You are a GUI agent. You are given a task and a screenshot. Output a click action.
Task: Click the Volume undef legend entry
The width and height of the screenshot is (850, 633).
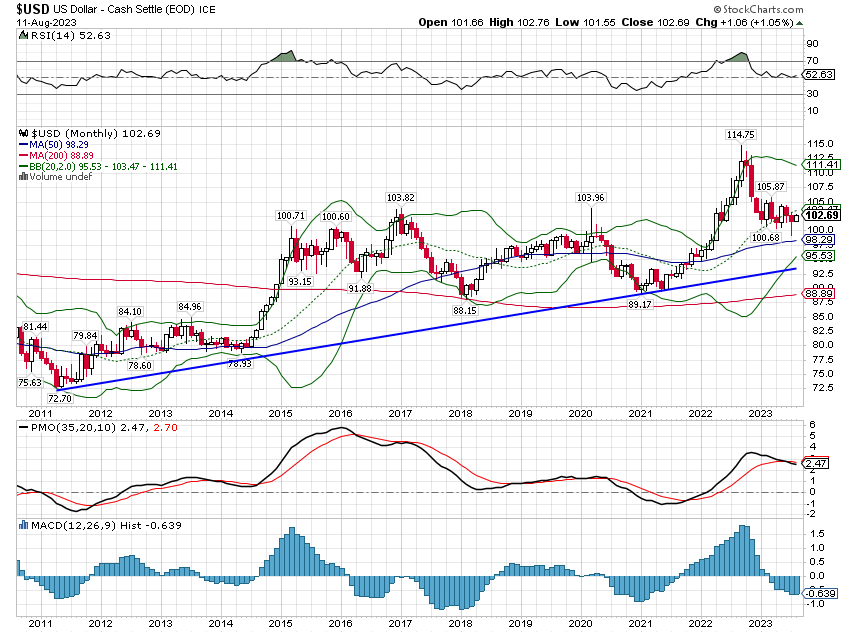62,178
